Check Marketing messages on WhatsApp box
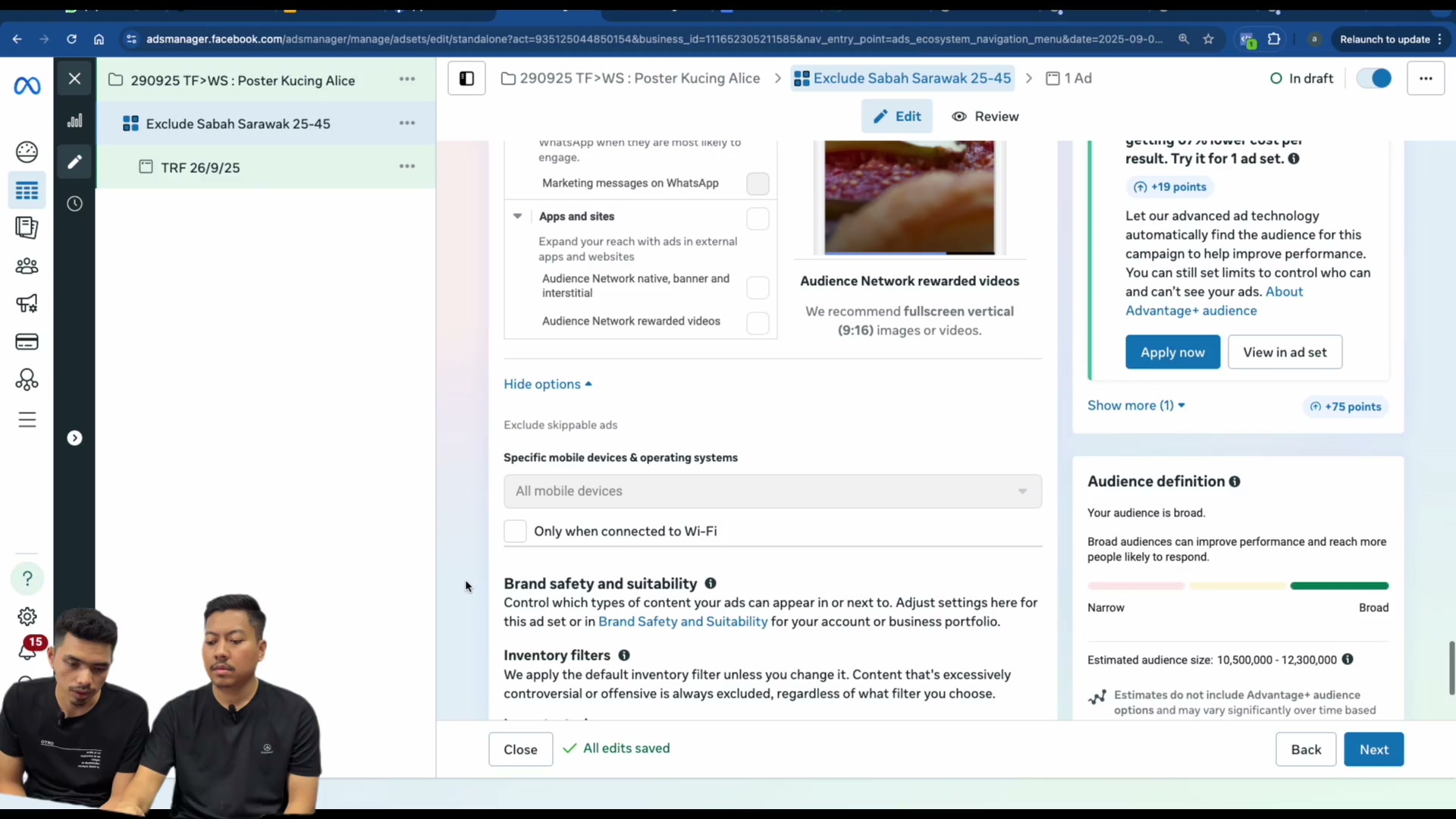1456x819 pixels. [x=758, y=184]
